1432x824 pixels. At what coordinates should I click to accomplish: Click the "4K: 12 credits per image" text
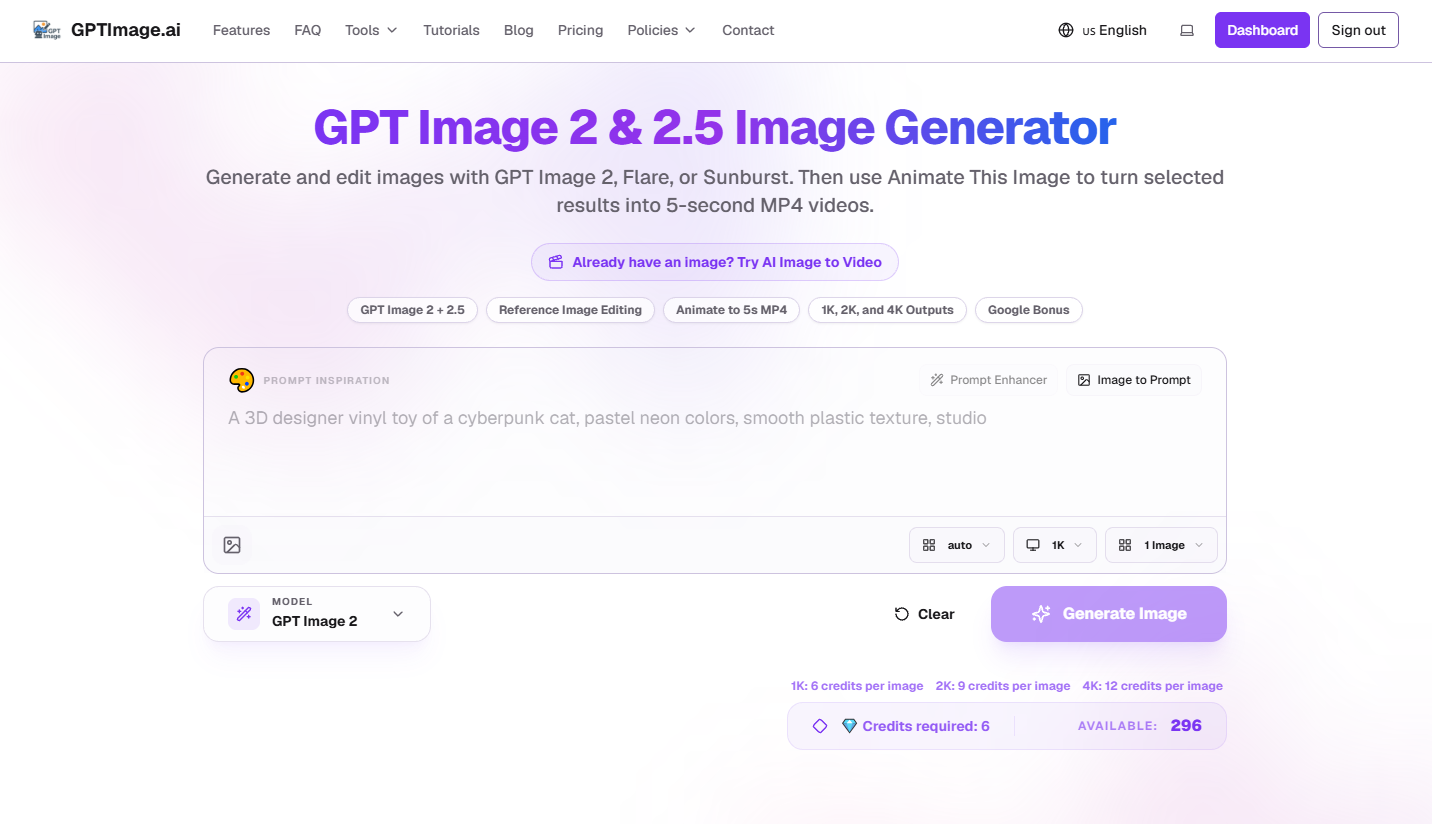click(1152, 686)
